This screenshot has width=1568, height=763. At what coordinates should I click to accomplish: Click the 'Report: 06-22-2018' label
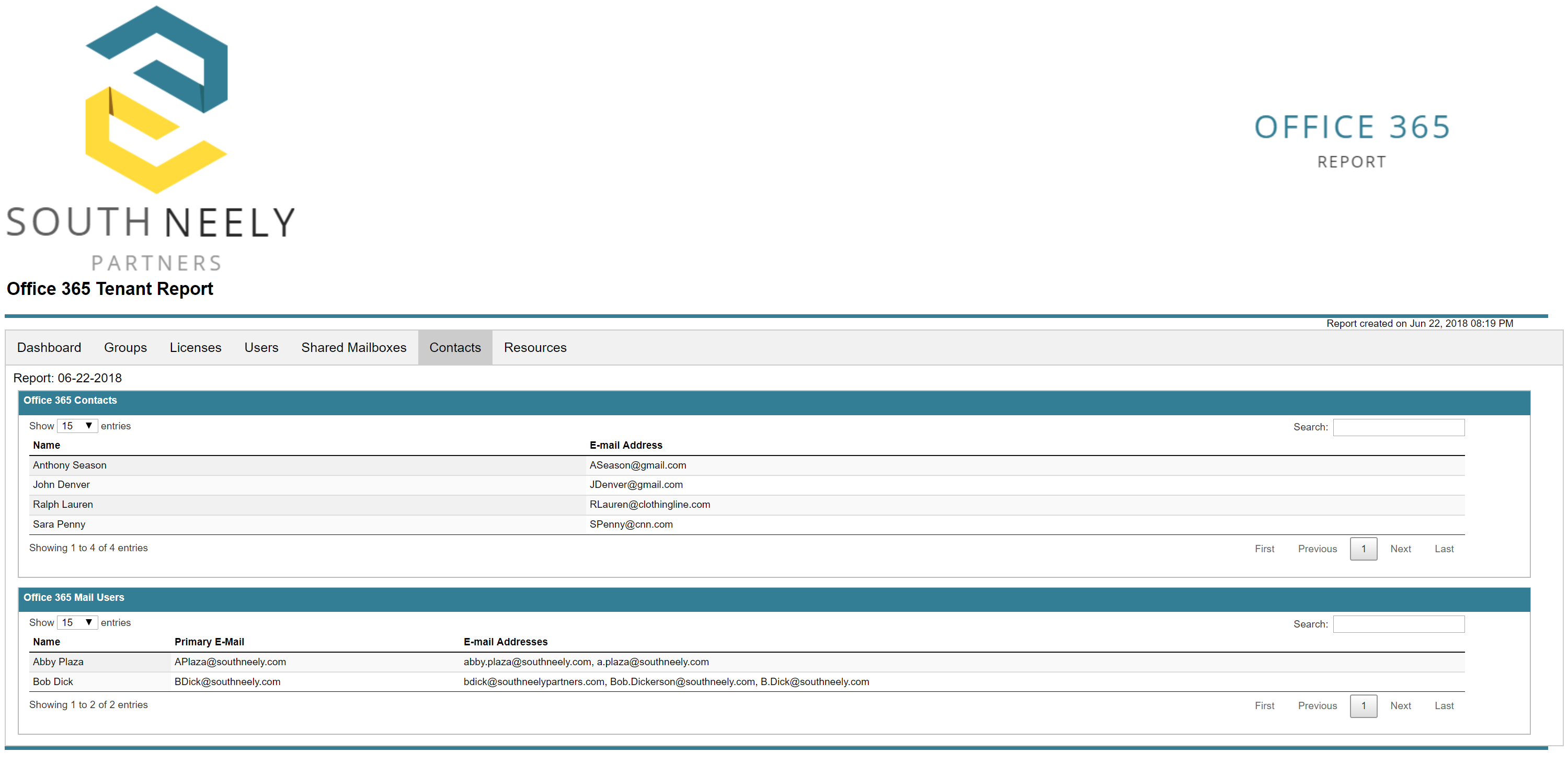[x=67, y=378]
